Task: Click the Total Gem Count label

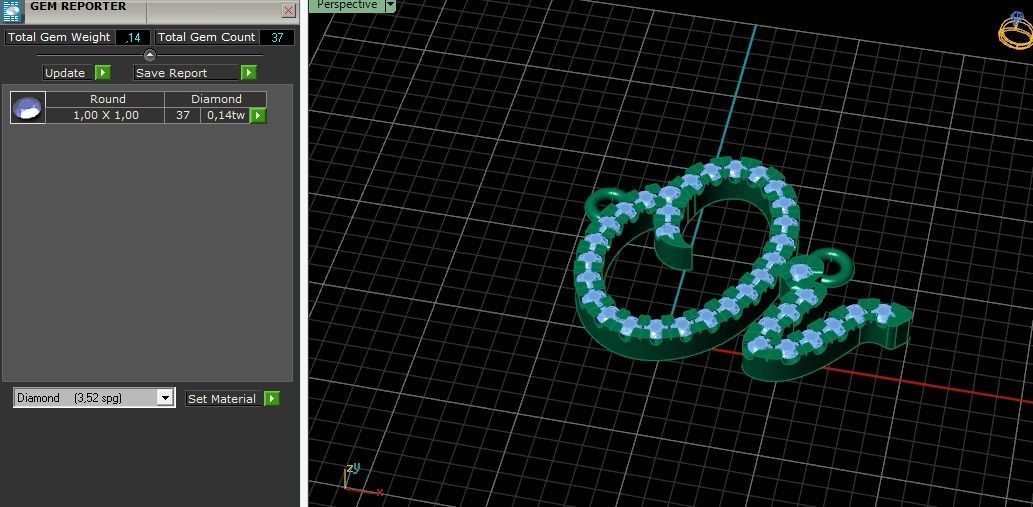Action: coord(206,38)
